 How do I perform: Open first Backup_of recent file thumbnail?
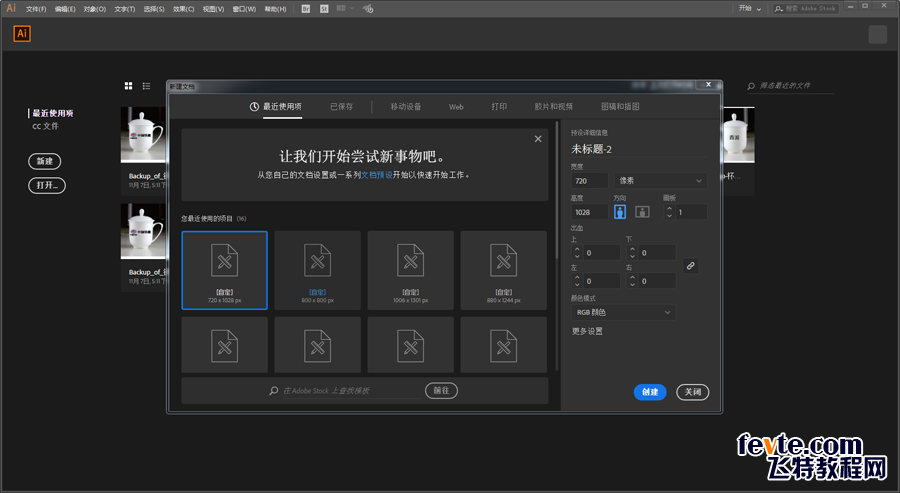point(143,135)
